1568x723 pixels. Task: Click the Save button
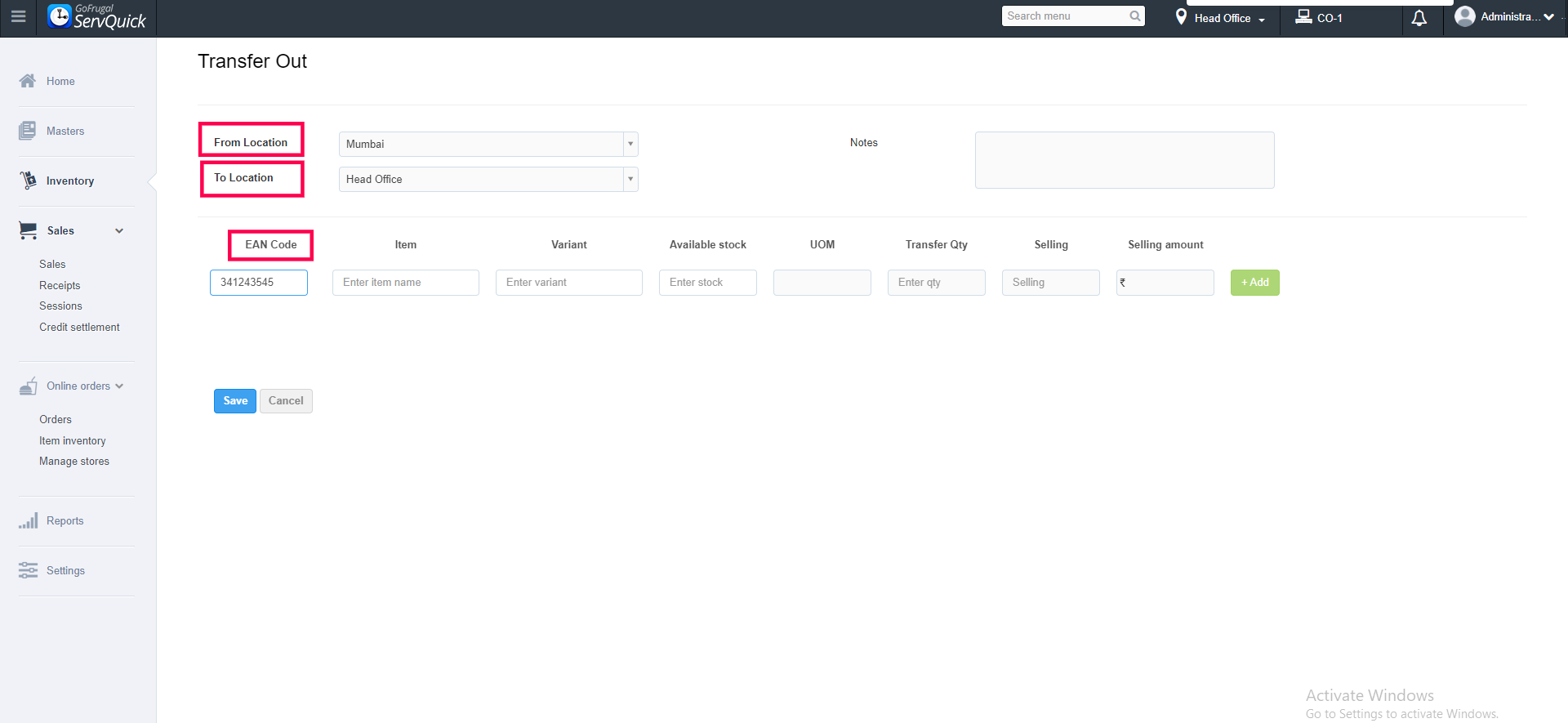(235, 400)
